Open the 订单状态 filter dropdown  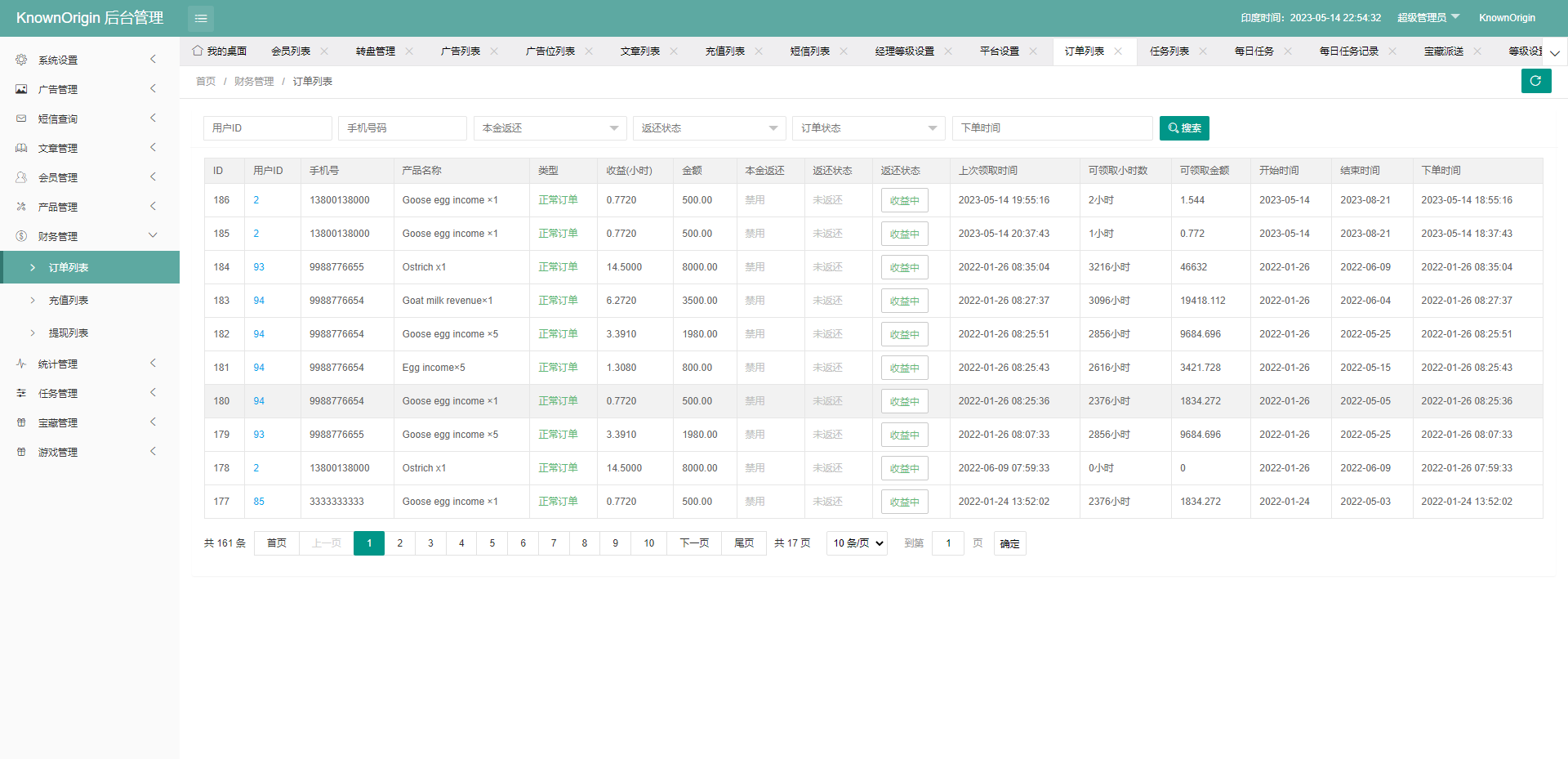click(x=868, y=128)
